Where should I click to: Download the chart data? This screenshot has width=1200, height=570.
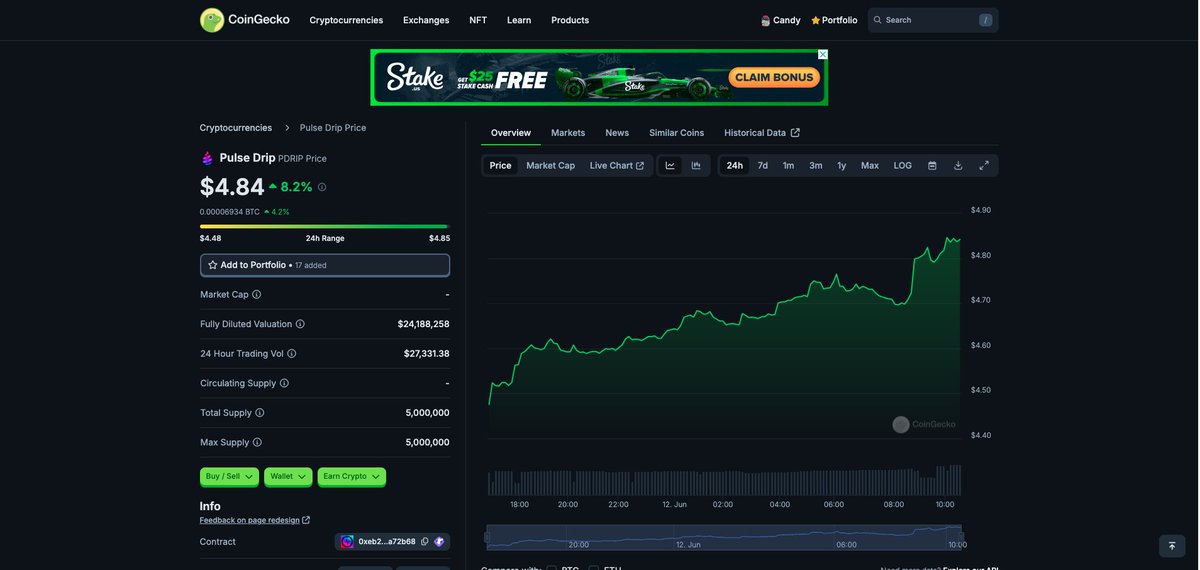[x=958, y=166]
